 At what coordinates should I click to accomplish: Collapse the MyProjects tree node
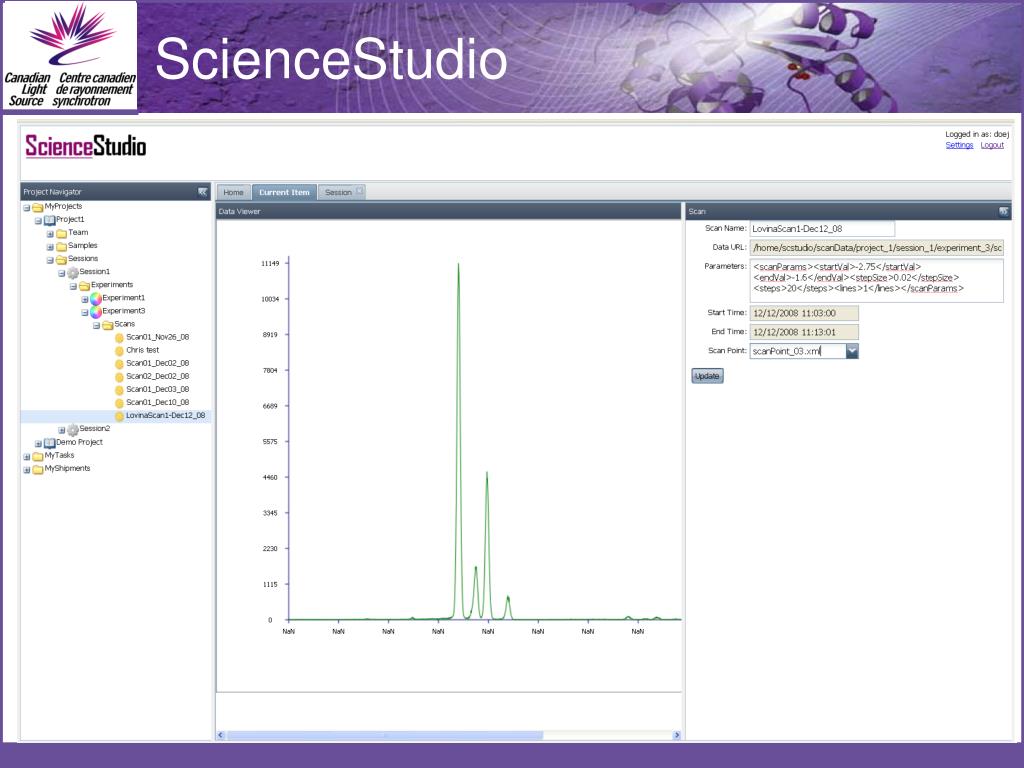click(27, 208)
